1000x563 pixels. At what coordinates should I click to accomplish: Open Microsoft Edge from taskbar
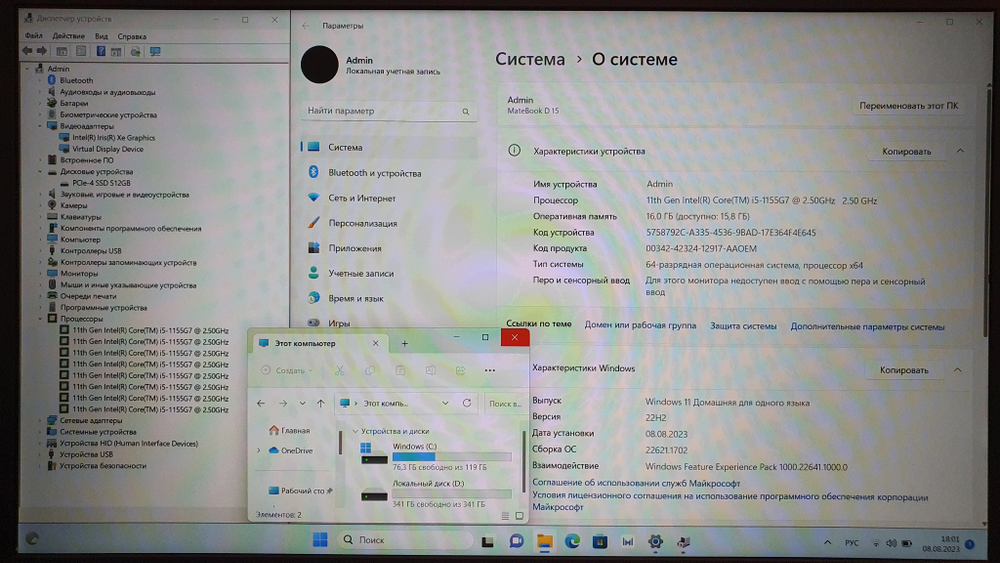[x=572, y=541]
